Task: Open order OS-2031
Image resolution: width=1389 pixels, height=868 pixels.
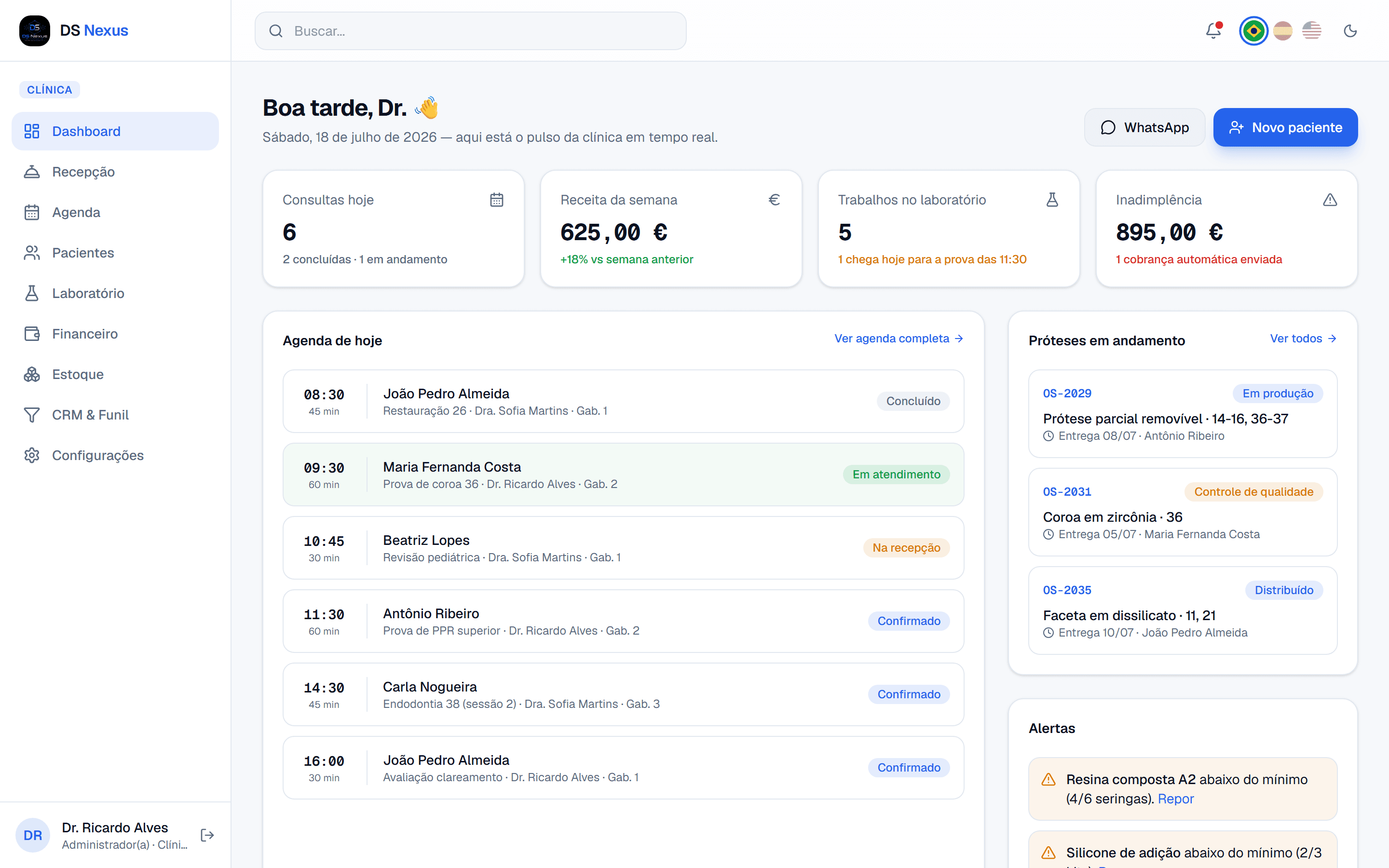Action: pyautogui.click(x=1183, y=512)
